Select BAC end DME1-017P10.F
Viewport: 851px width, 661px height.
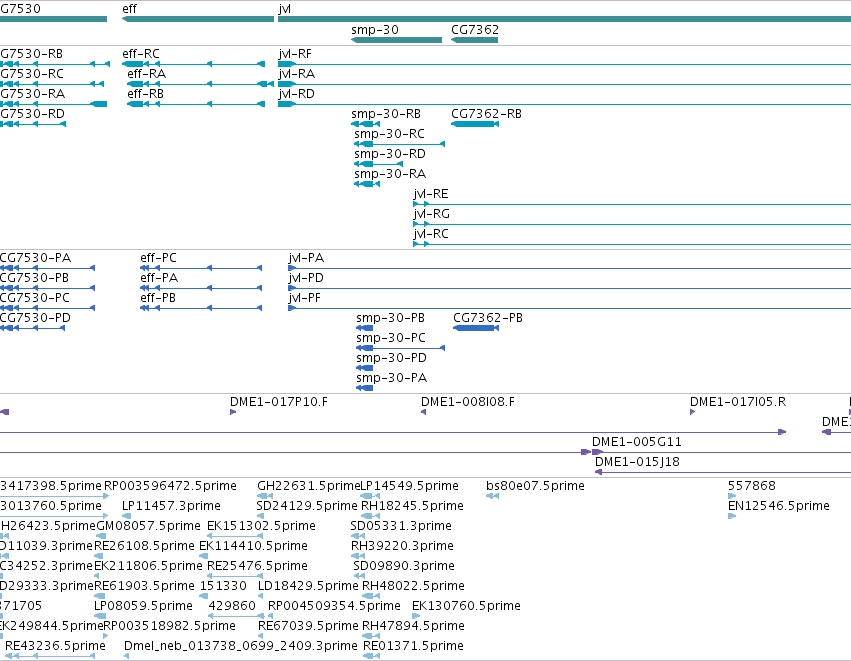[x=233, y=412]
